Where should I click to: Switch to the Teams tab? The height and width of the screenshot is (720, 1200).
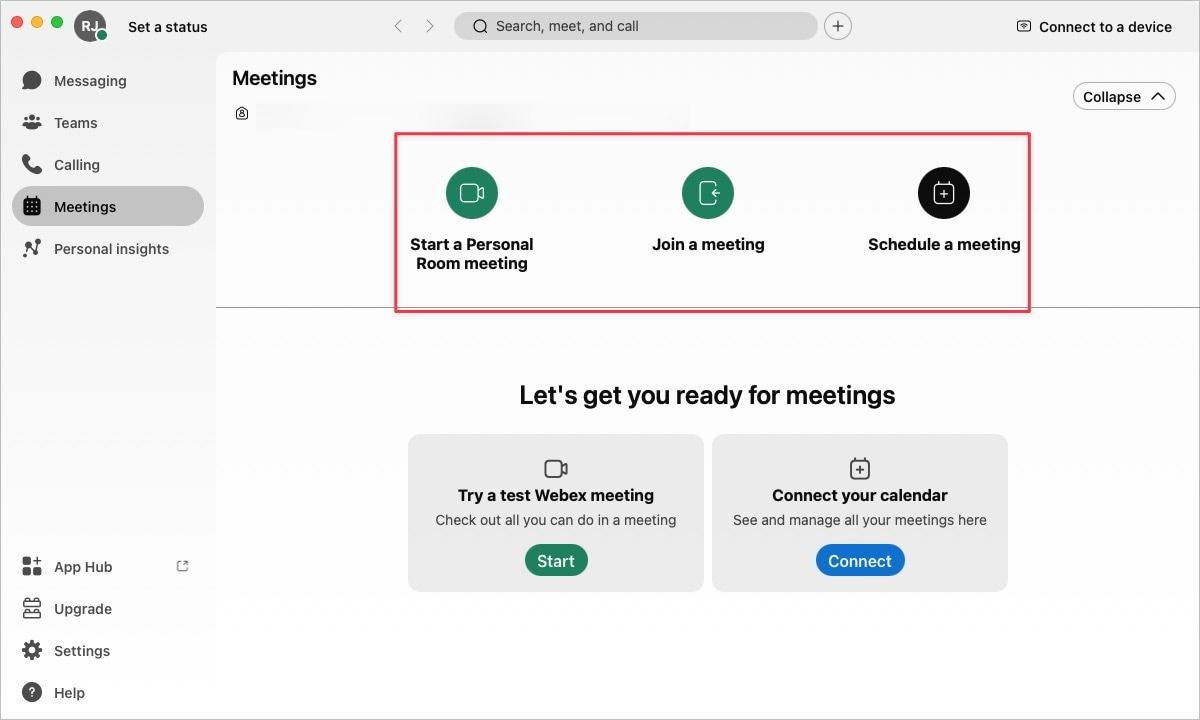click(x=75, y=123)
